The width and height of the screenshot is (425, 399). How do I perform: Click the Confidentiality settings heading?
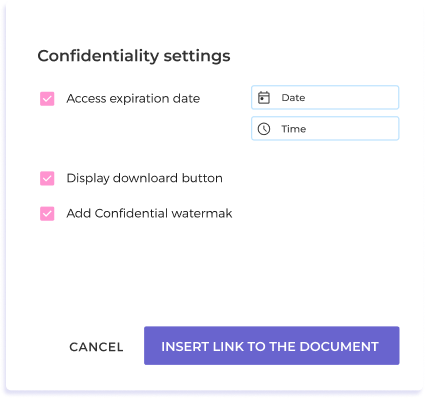click(x=134, y=56)
